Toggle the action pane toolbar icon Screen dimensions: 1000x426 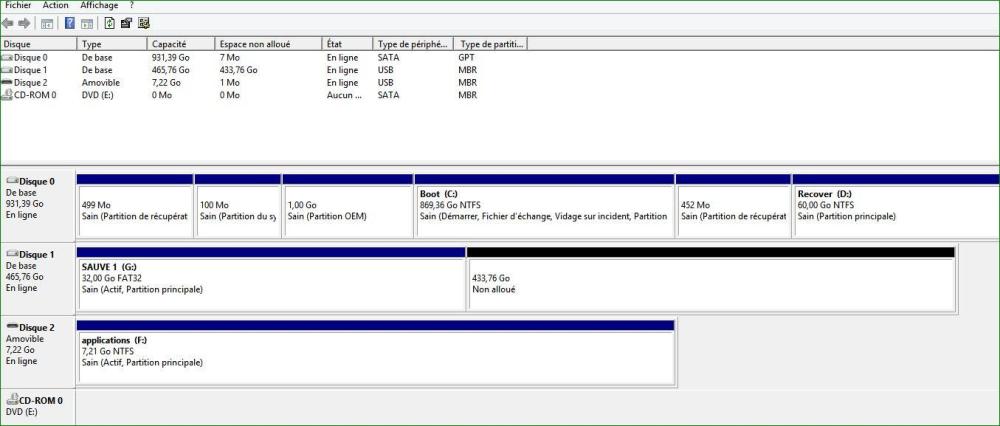[x=87, y=23]
